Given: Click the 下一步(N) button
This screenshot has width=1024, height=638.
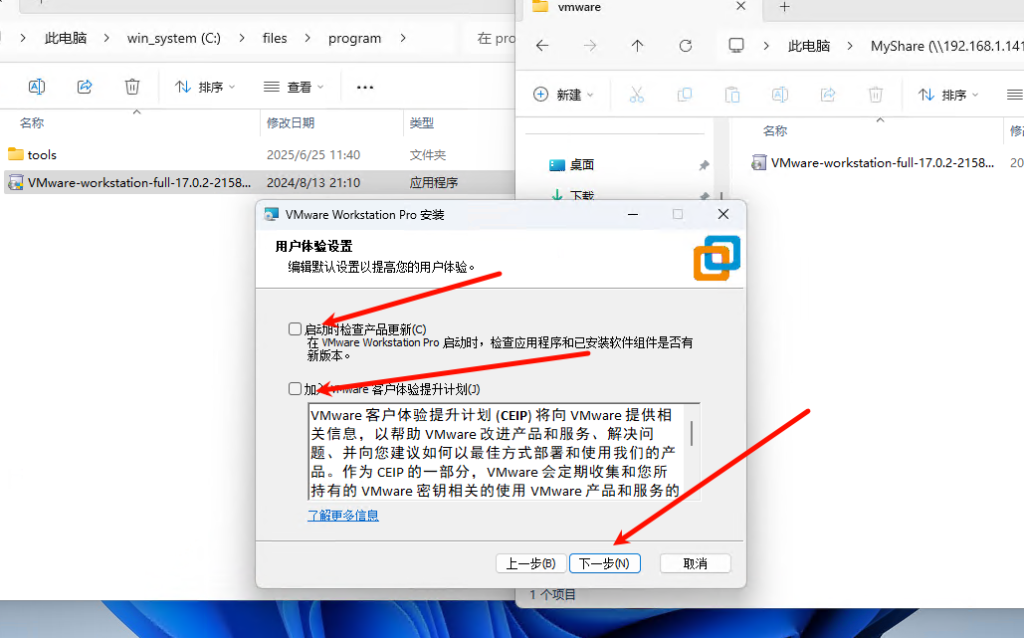Looking at the screenshot, I should pos(605,564).
